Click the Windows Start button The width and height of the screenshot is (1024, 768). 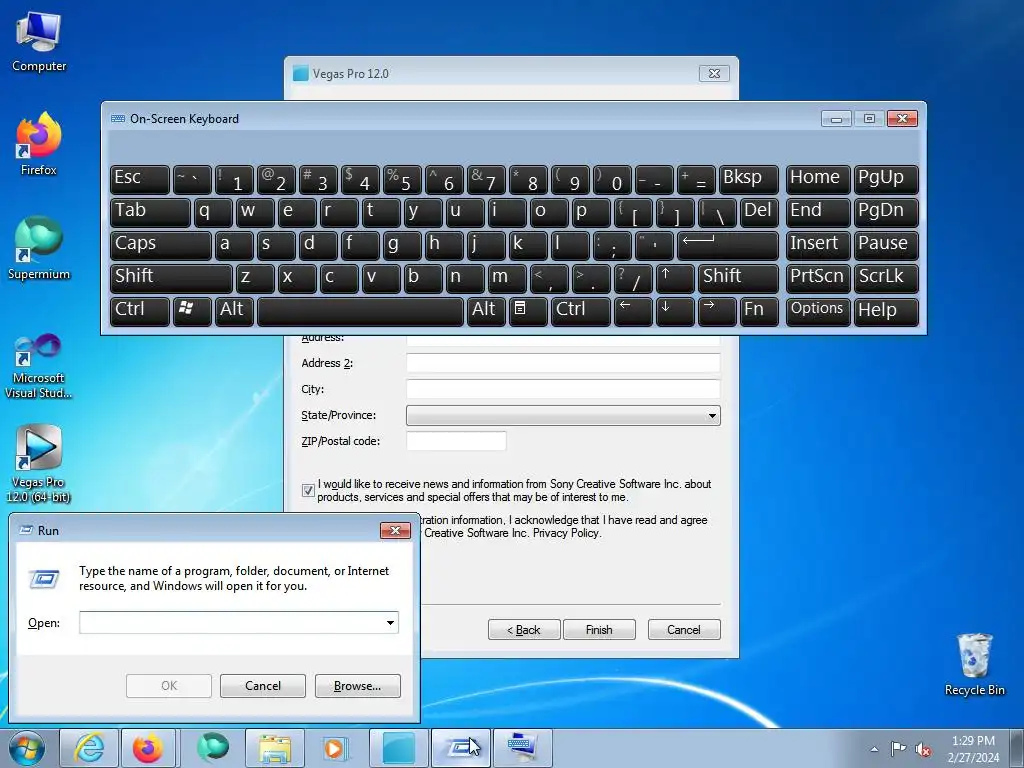pos(27,748)
